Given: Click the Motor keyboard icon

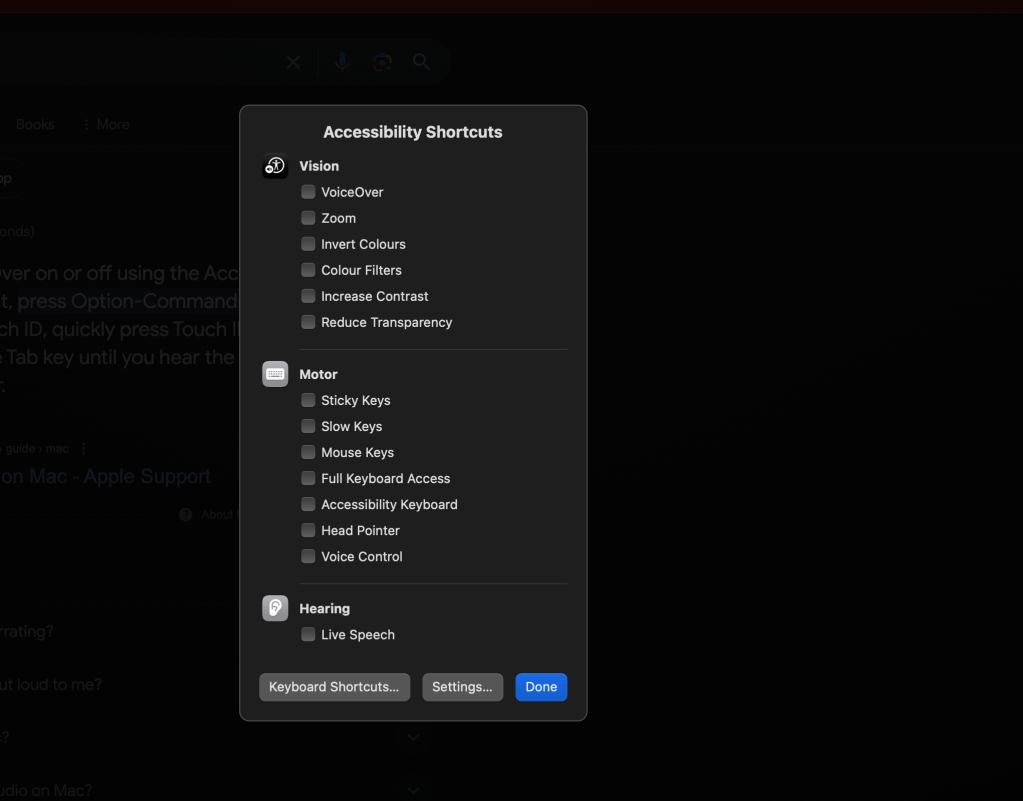Looking at the screenshot, I should pyautogui.click(x=275, y=374).
